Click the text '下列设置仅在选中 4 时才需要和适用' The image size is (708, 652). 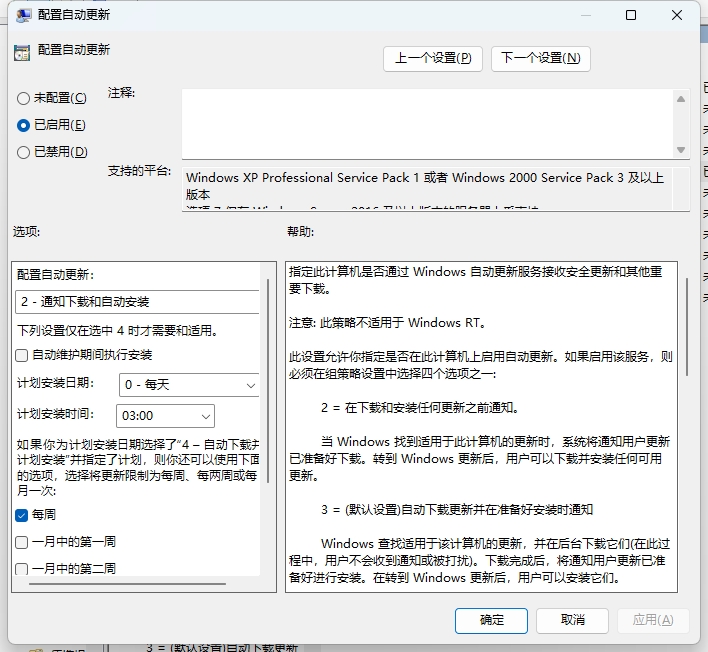point(117,331)
